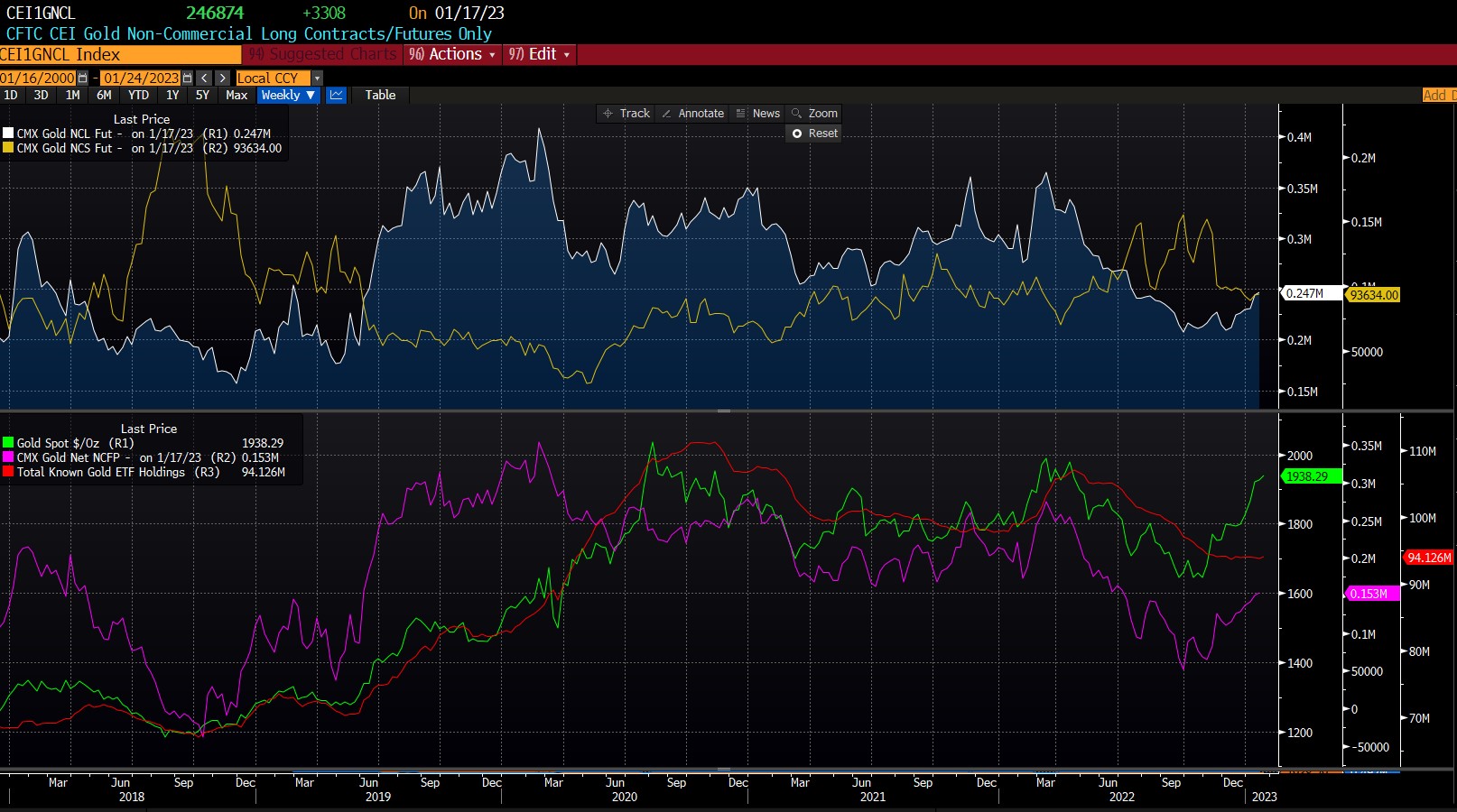This screenshot has width=1457, height=812.
Task: Show the Max date range
Action: pos(237,95)
